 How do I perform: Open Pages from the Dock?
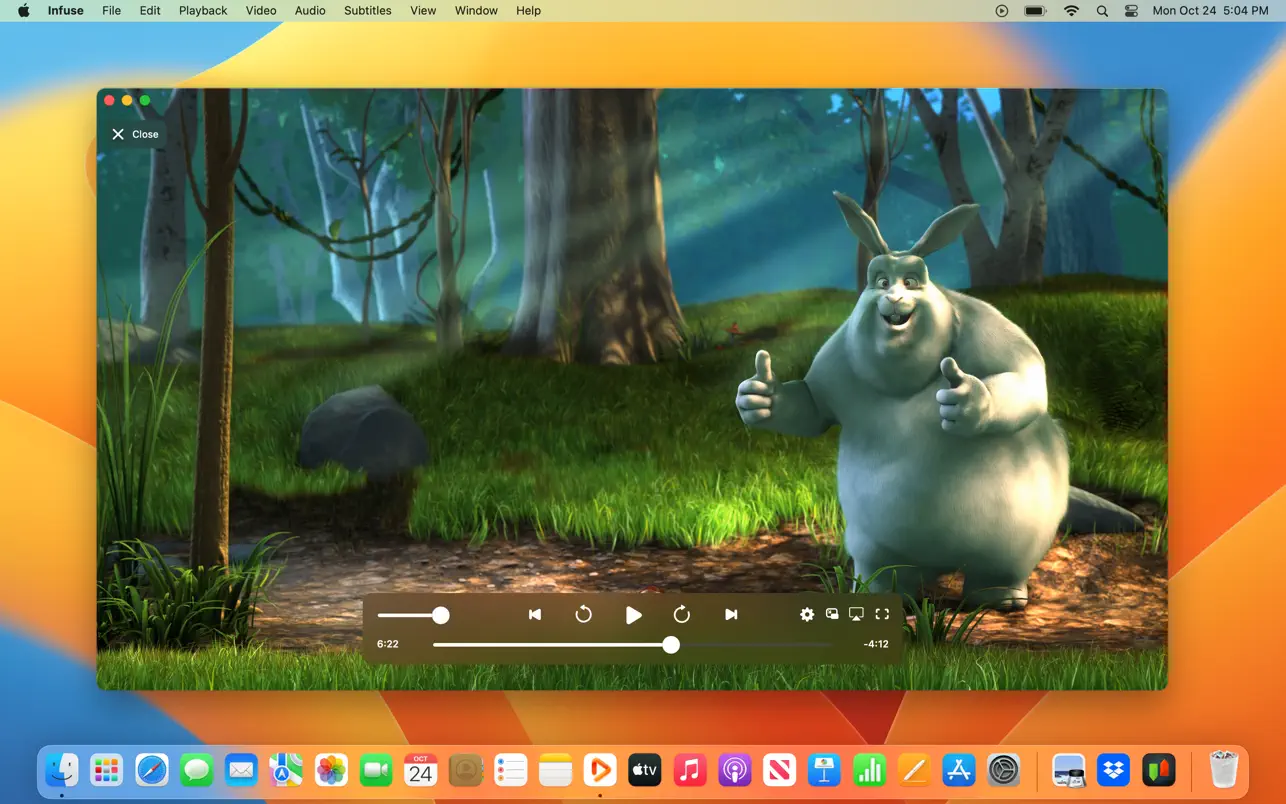(x=915, y=770)
